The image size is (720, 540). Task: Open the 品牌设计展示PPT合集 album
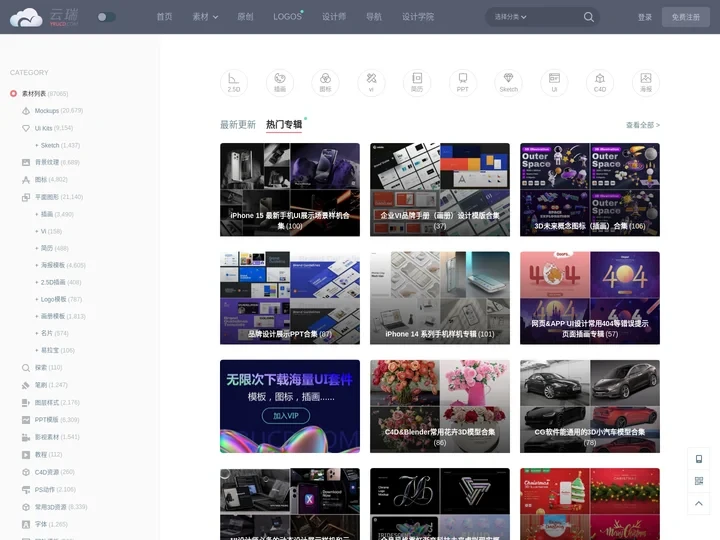tap(290, 298)
